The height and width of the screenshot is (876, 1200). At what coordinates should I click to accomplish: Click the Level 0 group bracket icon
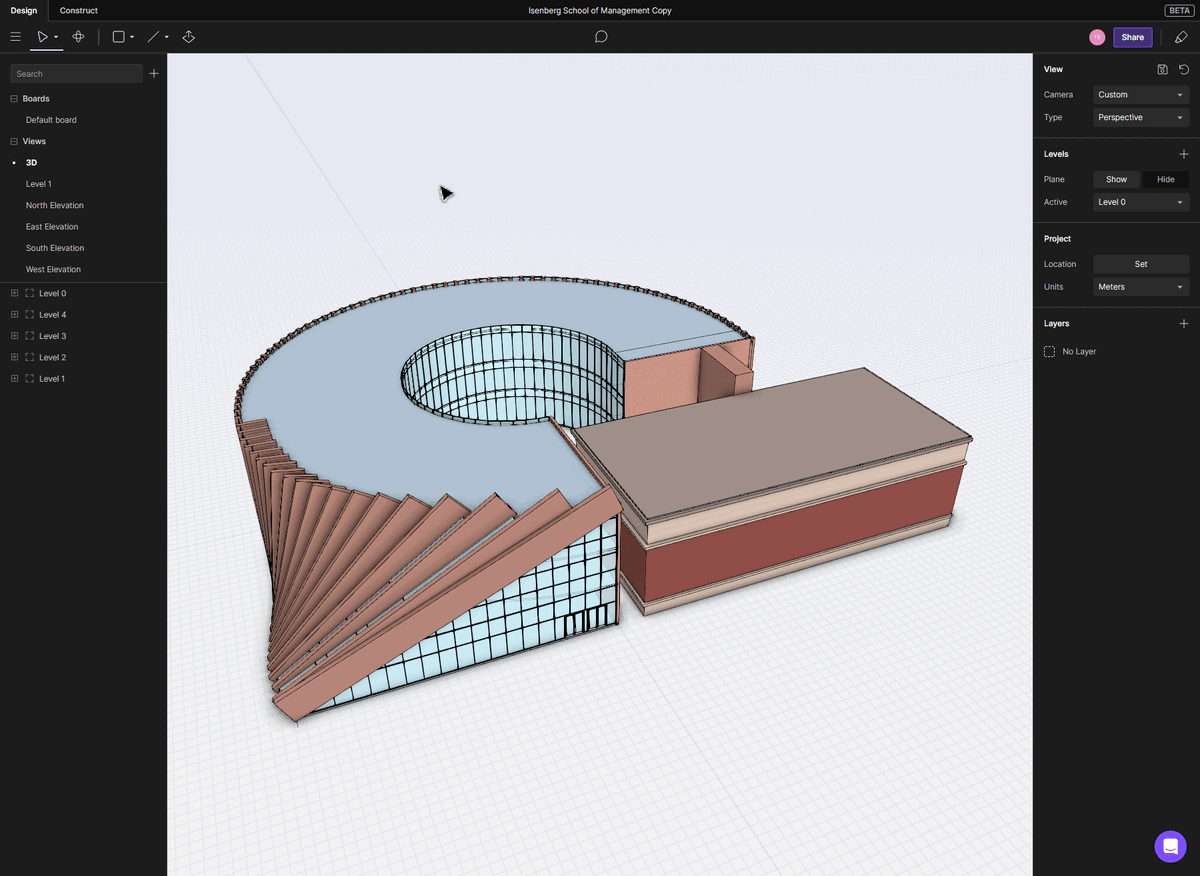click(29, 293)
